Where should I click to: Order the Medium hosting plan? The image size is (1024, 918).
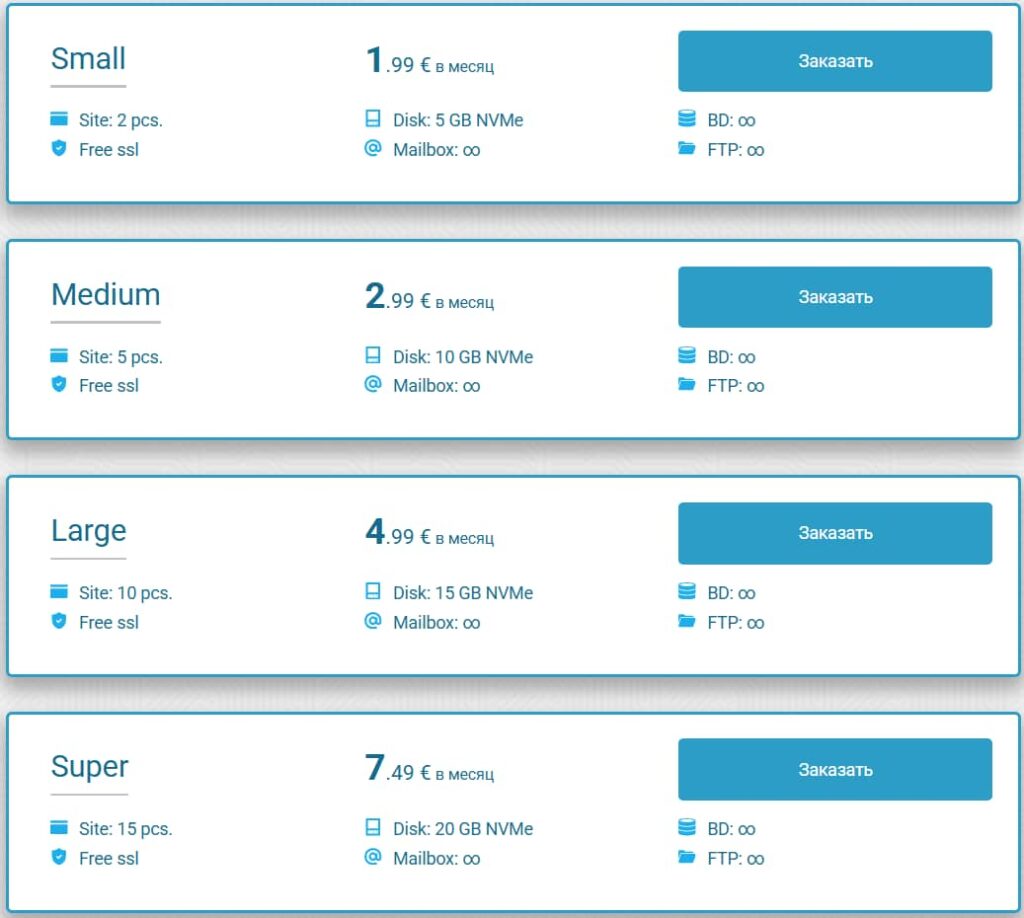[x=835, y=297]
